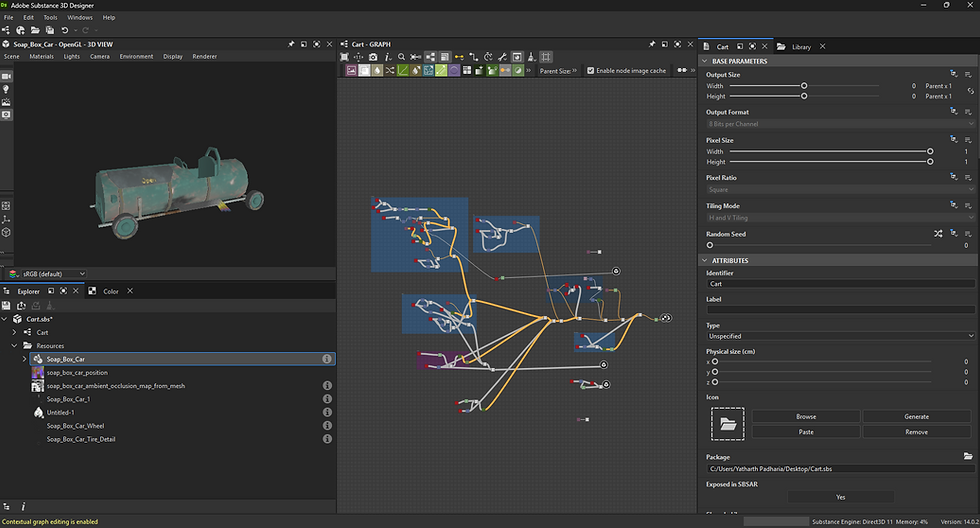Image resolution: width=980 pixels, height=528 pixels.
Task: Click the save all icon in main toolbar
Action: (49, 30)
